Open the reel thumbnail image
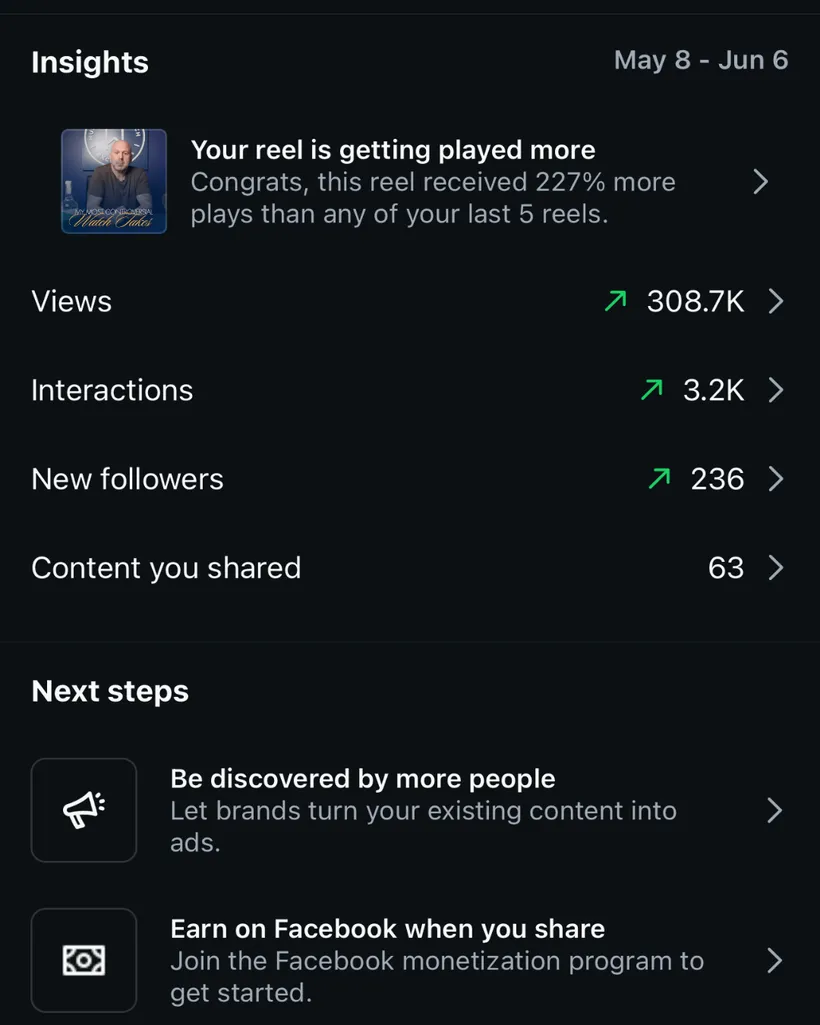 (114, 181)
